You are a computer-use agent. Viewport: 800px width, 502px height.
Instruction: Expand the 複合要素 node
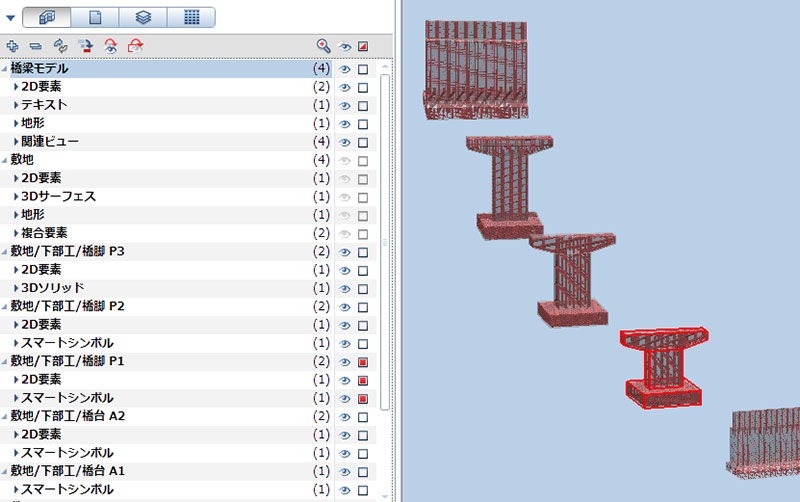(16, 234)
